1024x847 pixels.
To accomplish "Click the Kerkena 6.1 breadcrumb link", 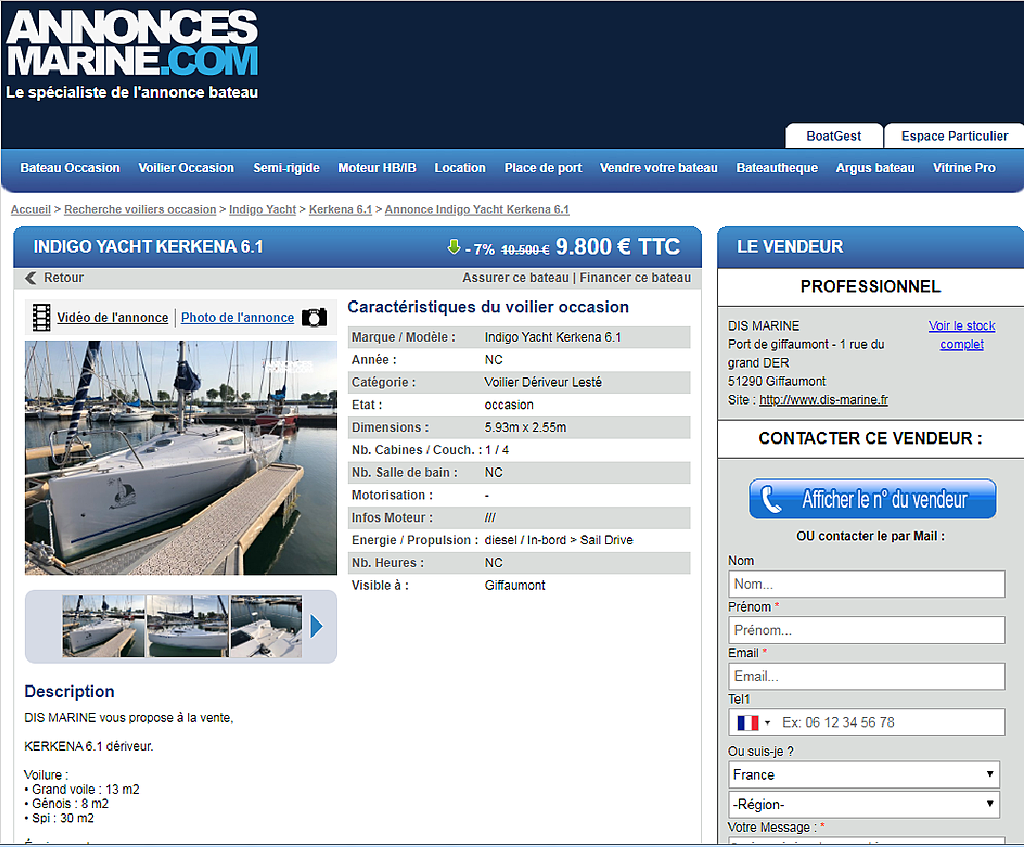I will [340, 210].
